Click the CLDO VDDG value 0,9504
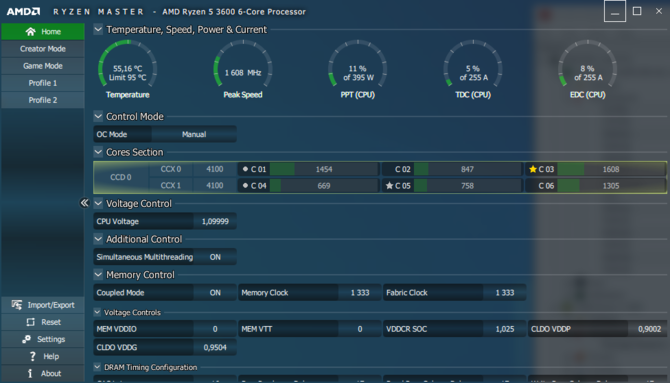The width and height of the screenshot is (670, 383). 215,348
